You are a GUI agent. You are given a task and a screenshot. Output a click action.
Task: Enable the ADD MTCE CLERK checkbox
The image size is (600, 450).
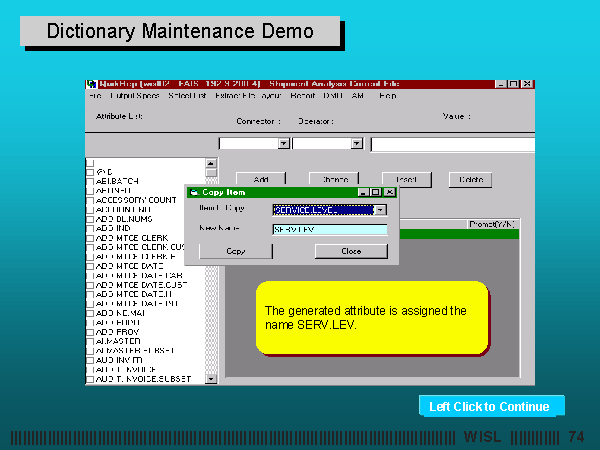pos(91,237)
